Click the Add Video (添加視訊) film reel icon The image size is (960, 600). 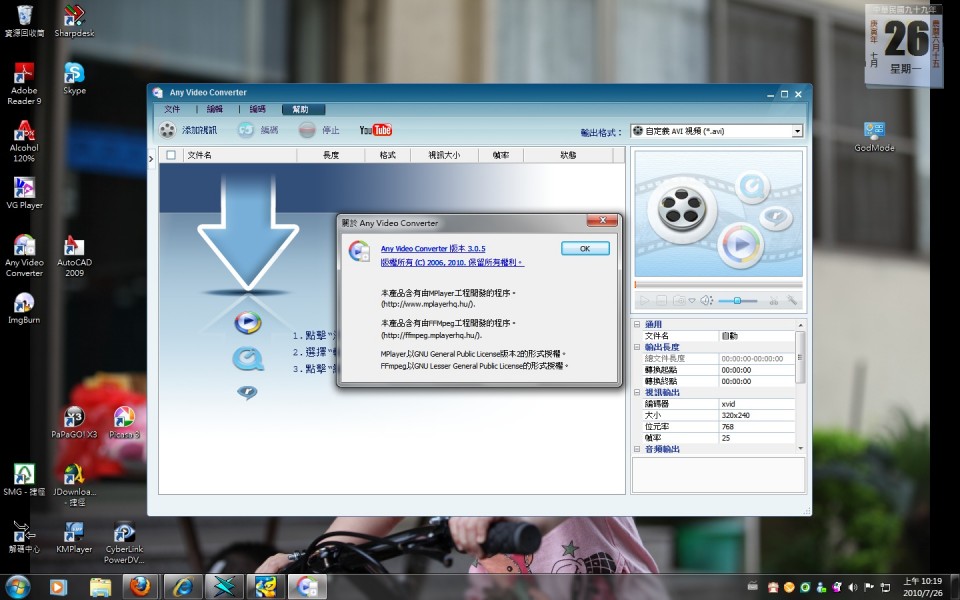[167, 130]
